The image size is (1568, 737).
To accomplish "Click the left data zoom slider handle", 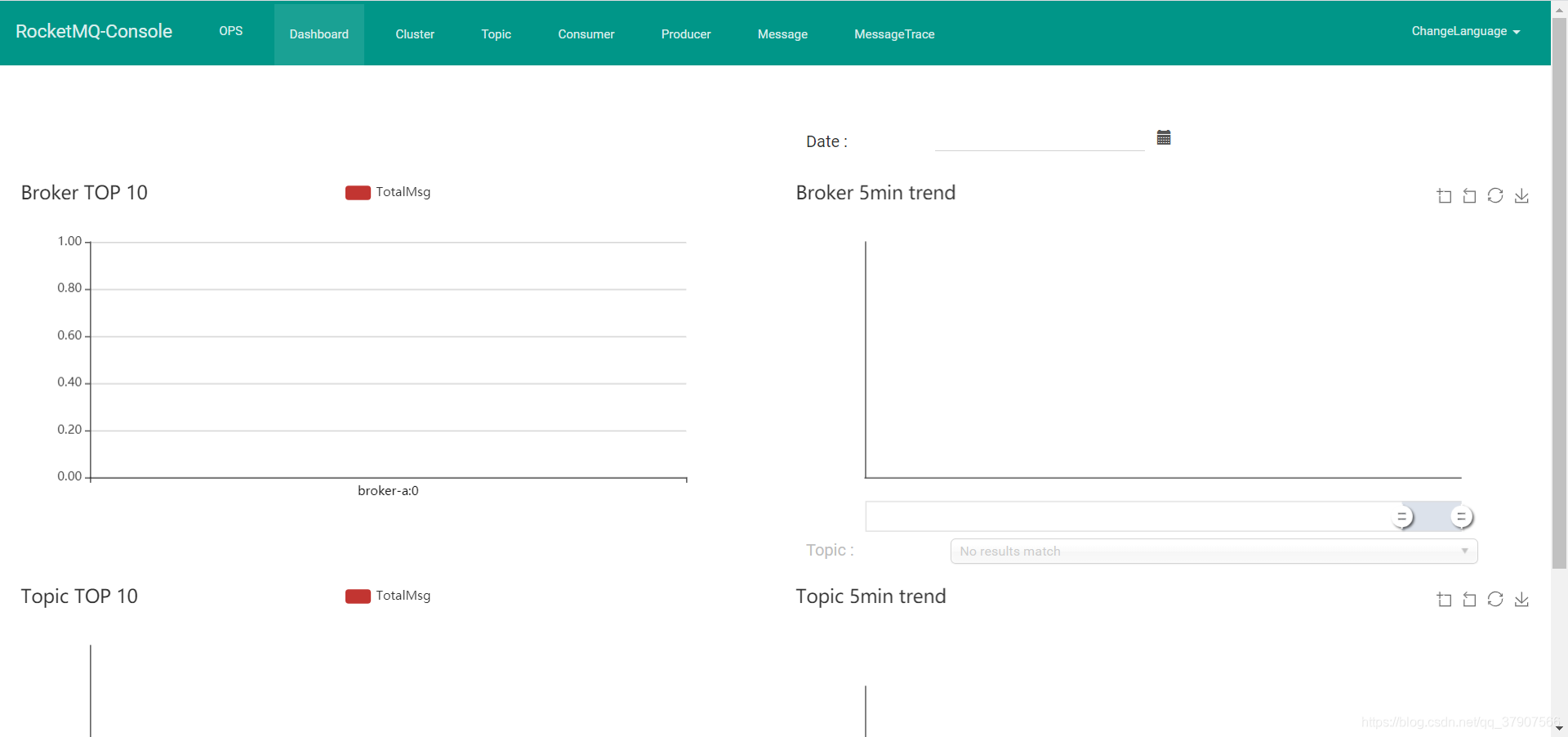I will (x=1402, y=517).
